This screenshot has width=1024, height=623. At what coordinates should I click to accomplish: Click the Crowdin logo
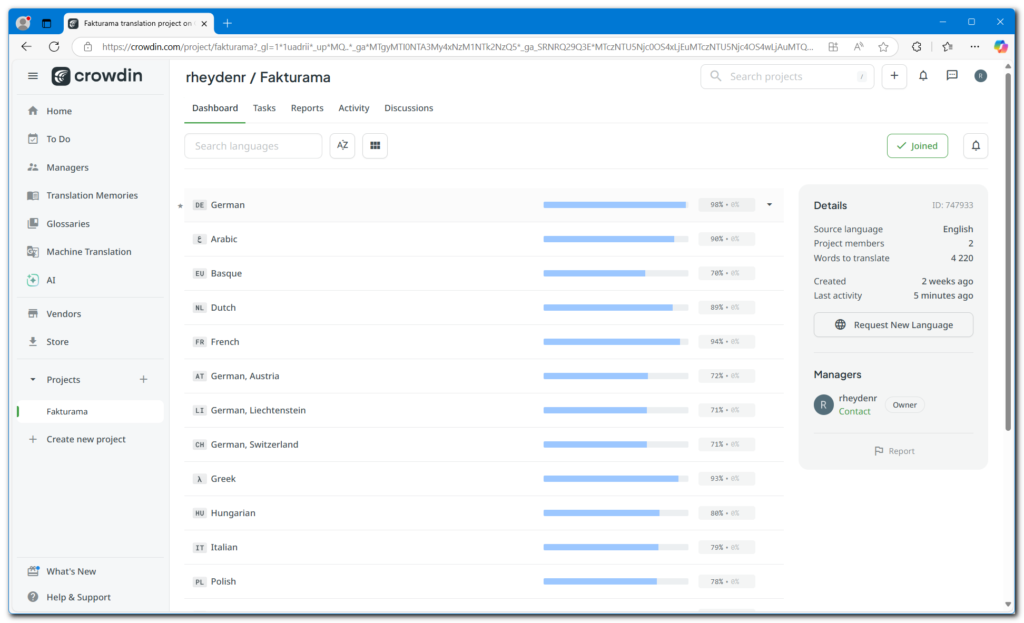click(x=97, y=76)
